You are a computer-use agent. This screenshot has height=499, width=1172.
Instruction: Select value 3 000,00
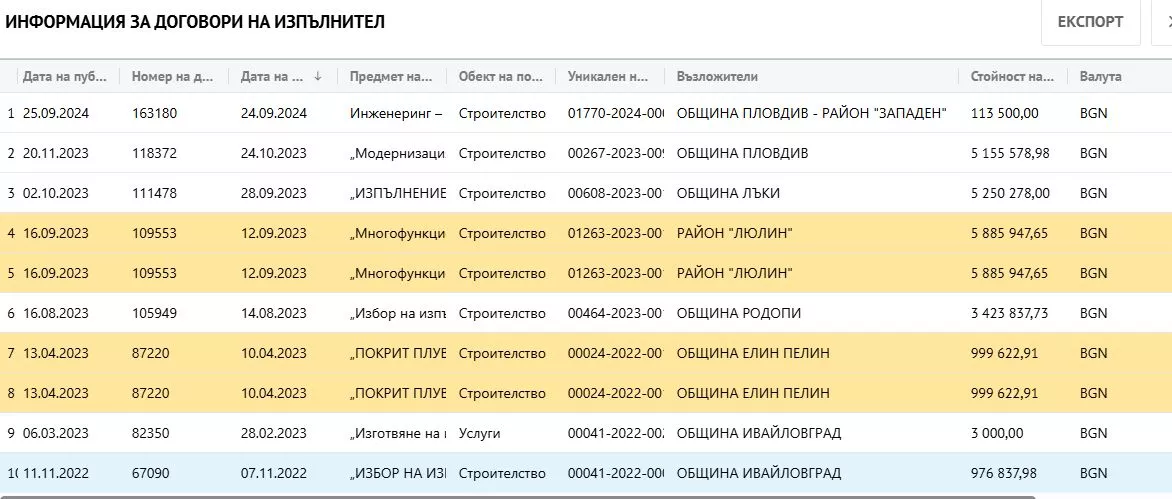997,433
